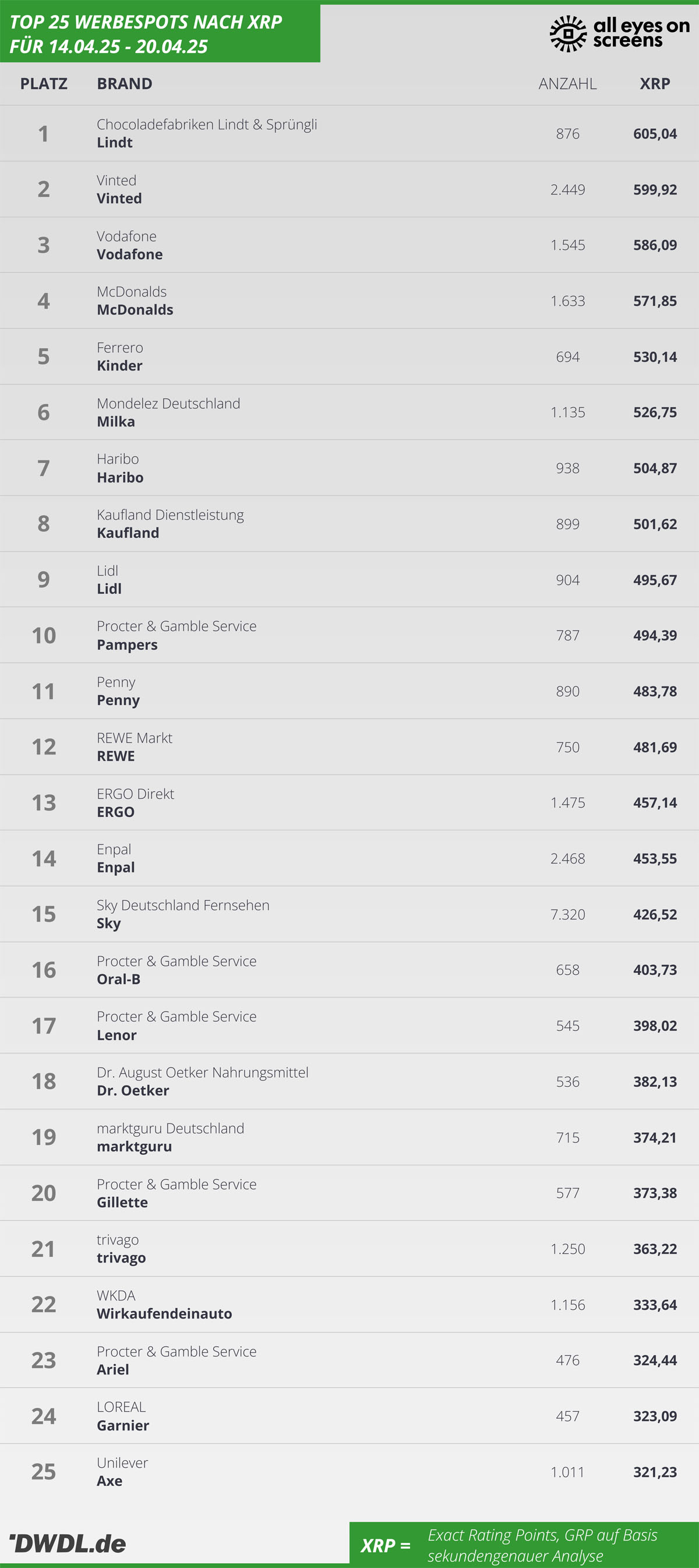This screenshot has height=1568, width=699.
Task: Click the DWDL.de logo at bottom
Action: coord(68,1543)
